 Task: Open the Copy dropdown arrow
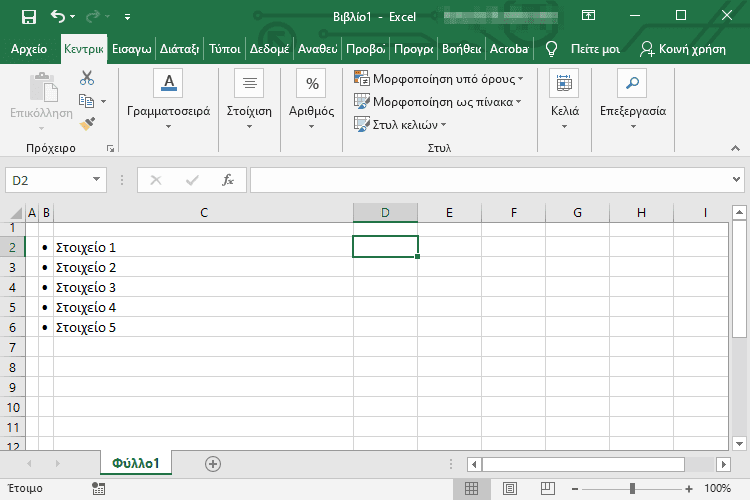[103, 101]
